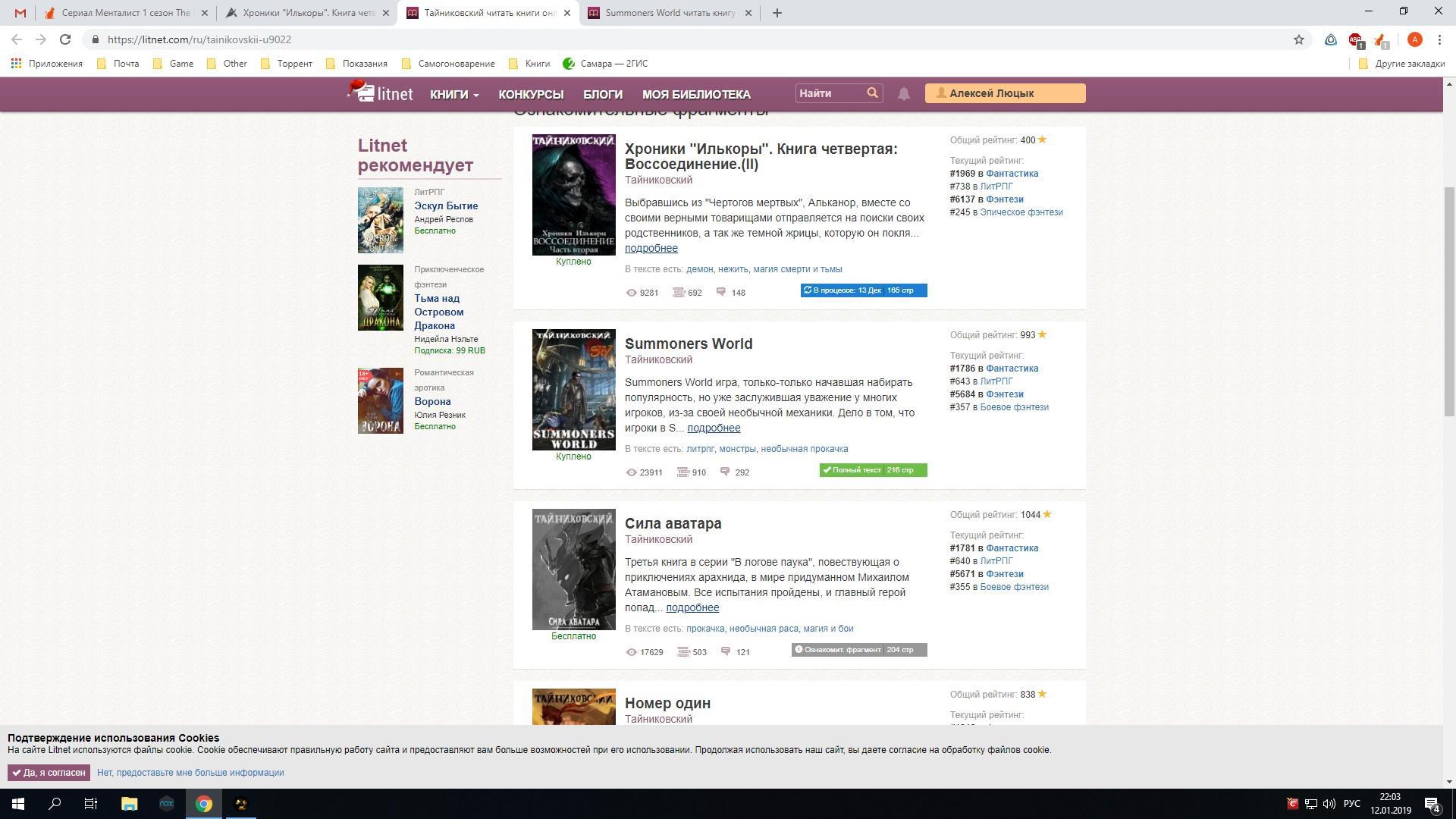Open Сила аватара book cover thumbnail
The height and width of the screenshot is (819, 1456).
tap(573, 570)
